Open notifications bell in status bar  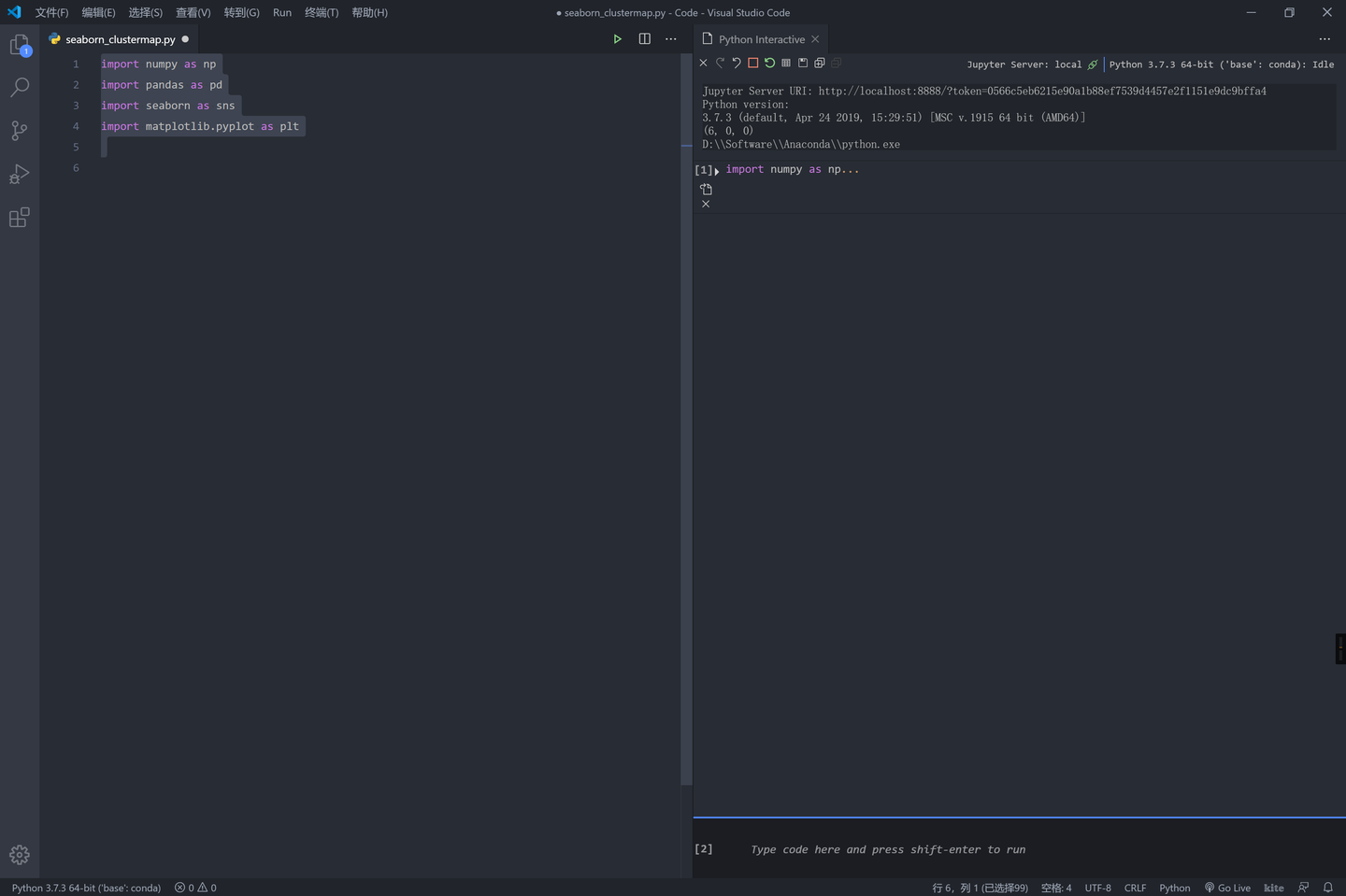[x=1327, y=888]
